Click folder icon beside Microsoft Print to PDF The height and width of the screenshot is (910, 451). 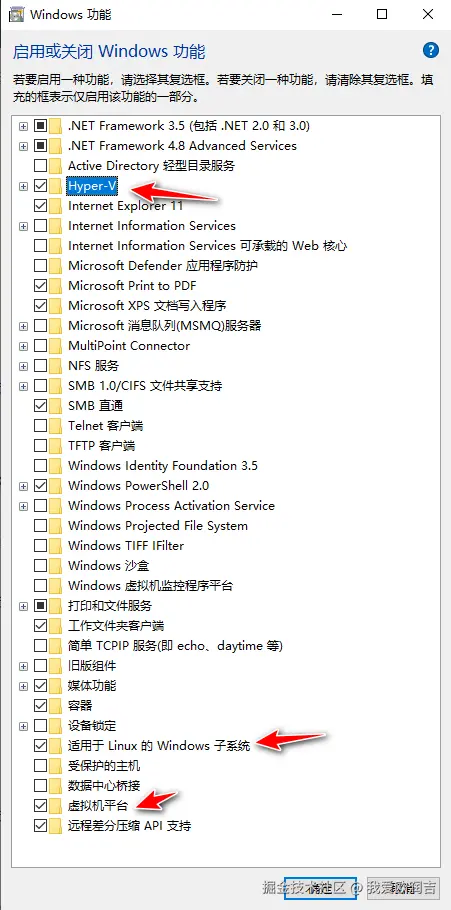pos(55,286)
